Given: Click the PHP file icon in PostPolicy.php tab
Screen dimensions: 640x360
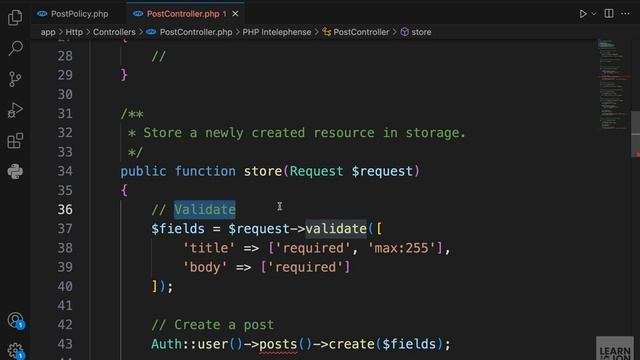Looking at the screenshot, I should point(42,14).
